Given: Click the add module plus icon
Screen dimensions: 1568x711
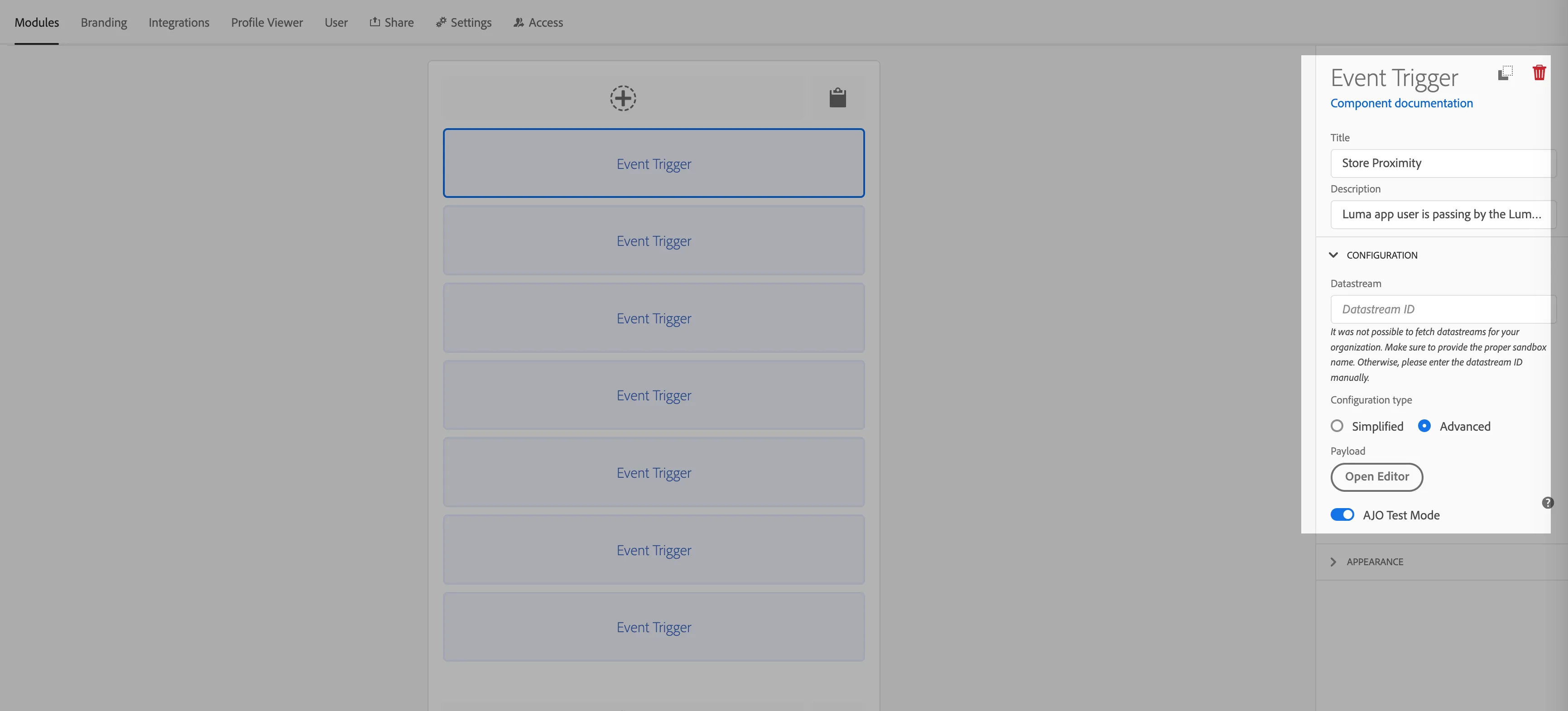Looking at the screenshot, I should (623, 98).
